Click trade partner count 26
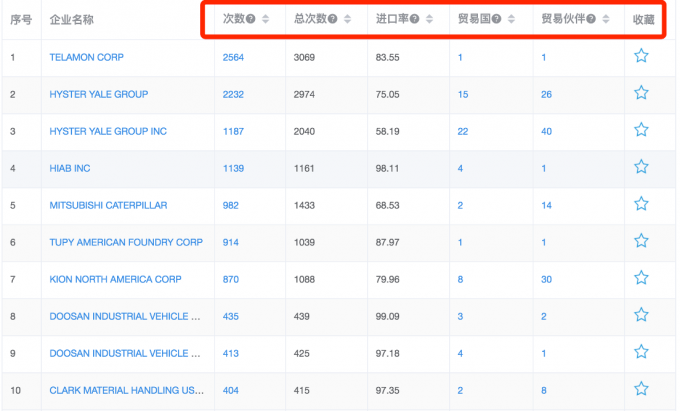 [x=546, y=94]
